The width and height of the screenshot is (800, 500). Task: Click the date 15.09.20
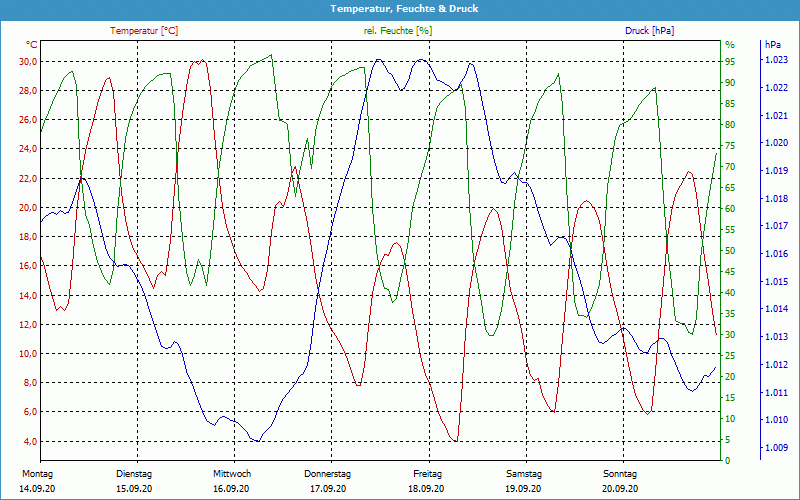(x=134, y=488)
